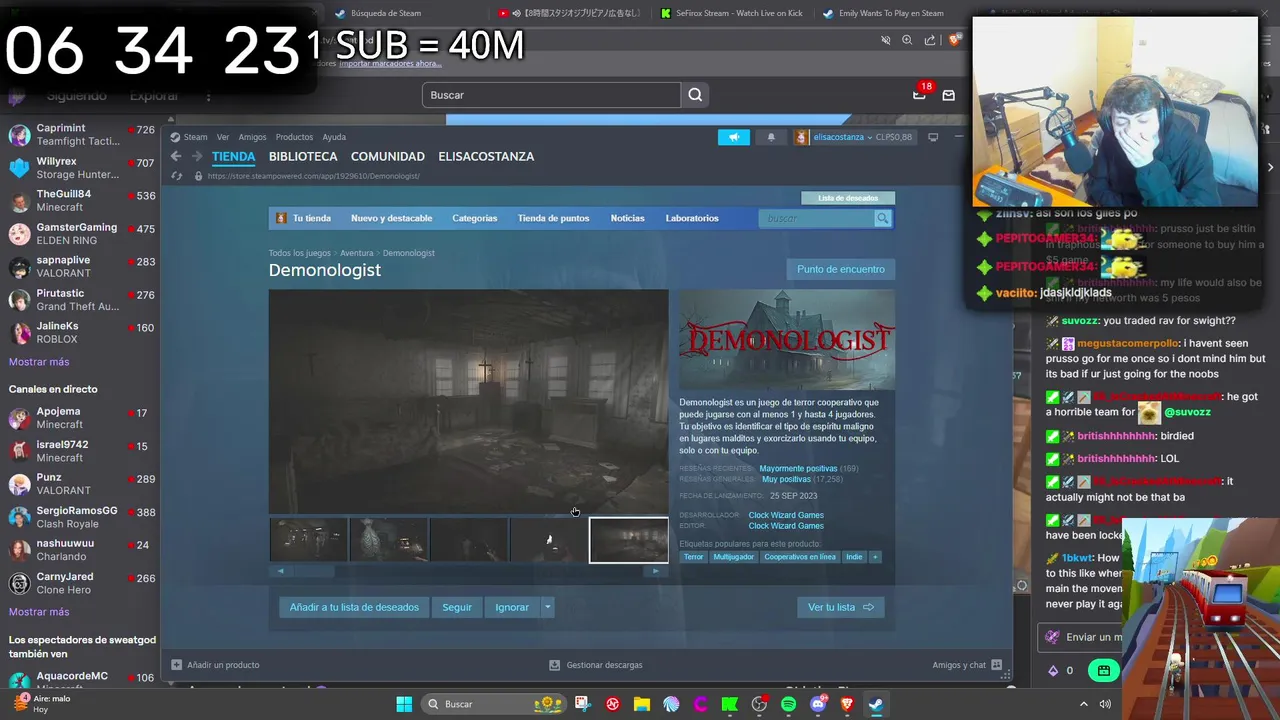Screen dimensions: 1280x720
Task: Click thumbnail strip left scroll arrow
Action: pos(280,571)
